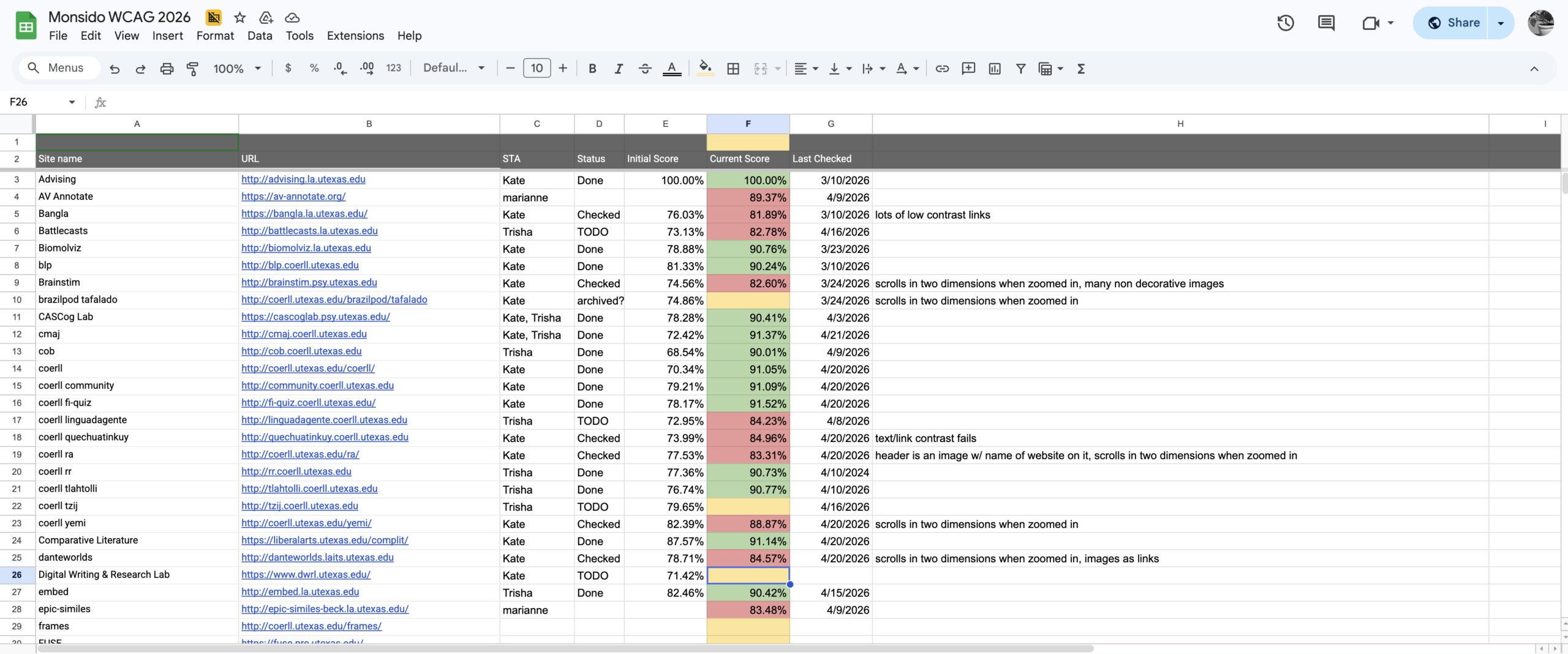This screenshot has height=654, width=1568.
Task: Toggle italic formatting
Action: pyautogui.click(x=619, y=69)
